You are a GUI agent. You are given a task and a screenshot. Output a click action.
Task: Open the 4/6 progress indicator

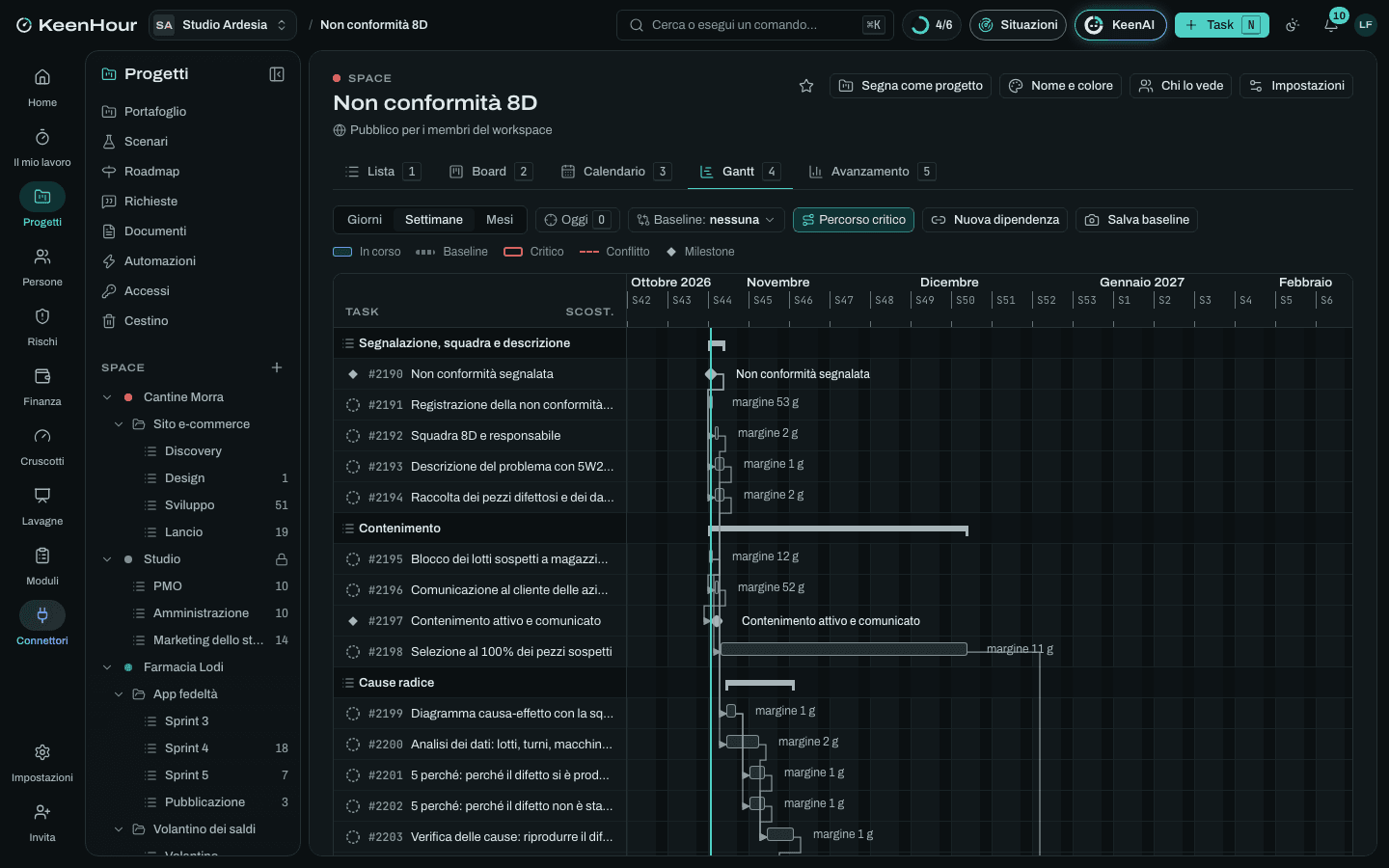932,25
